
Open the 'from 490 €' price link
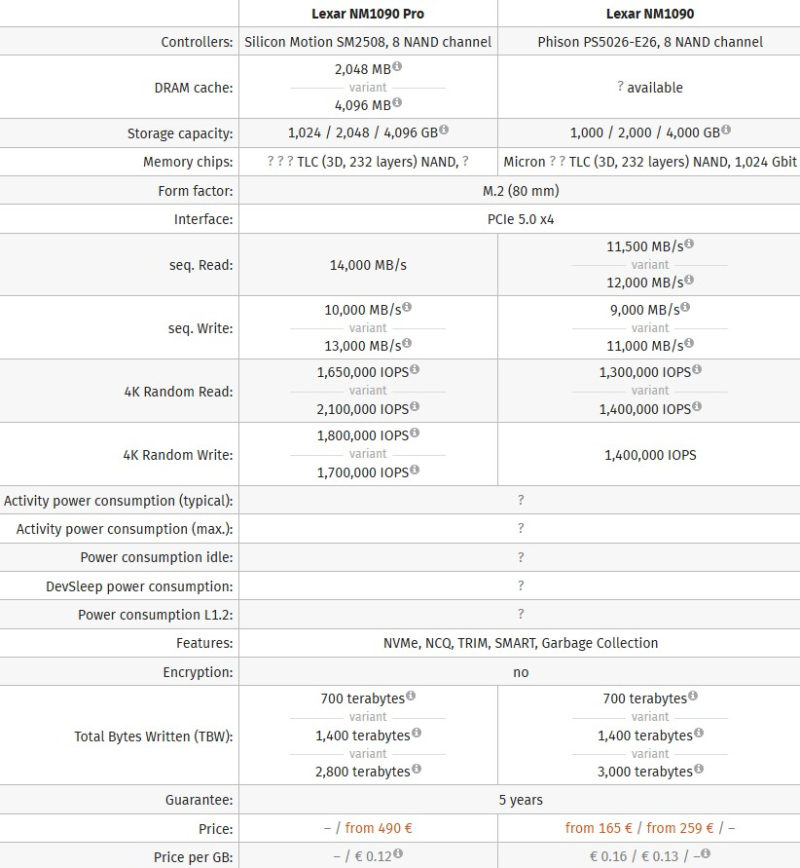[378, 828]
